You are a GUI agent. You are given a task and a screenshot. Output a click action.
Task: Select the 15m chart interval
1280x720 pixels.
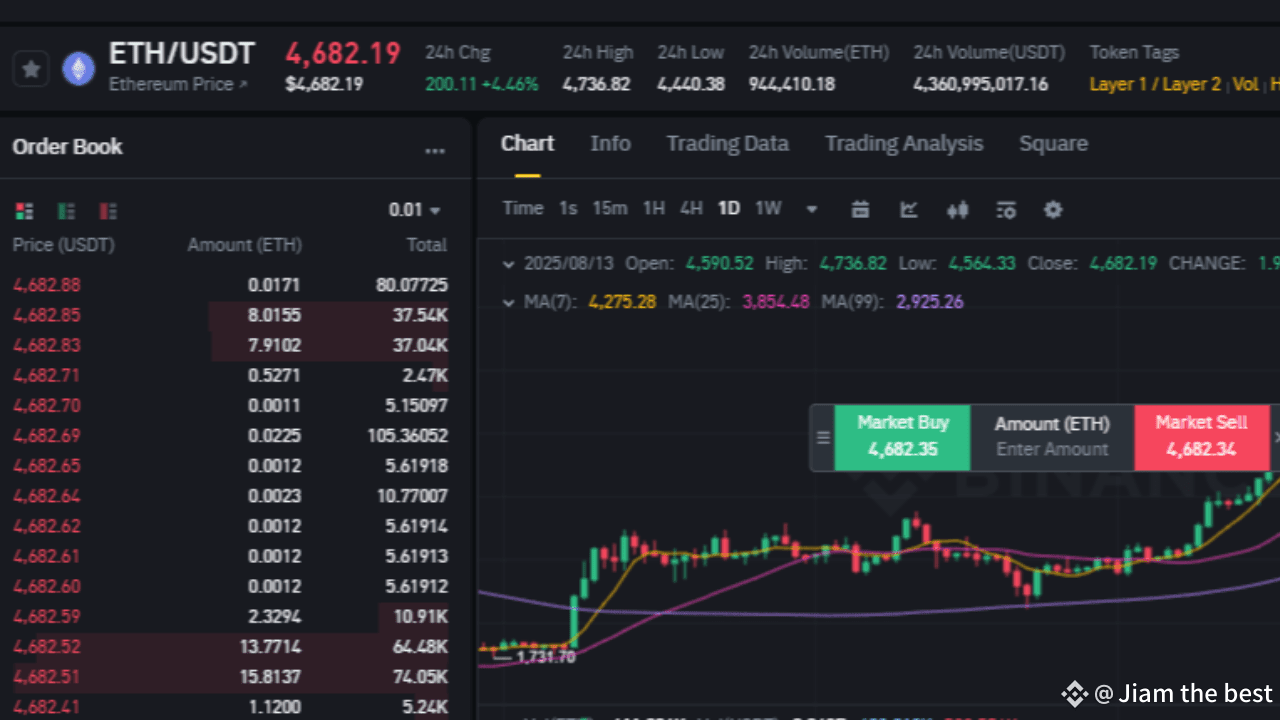click(x=610, y=208)
